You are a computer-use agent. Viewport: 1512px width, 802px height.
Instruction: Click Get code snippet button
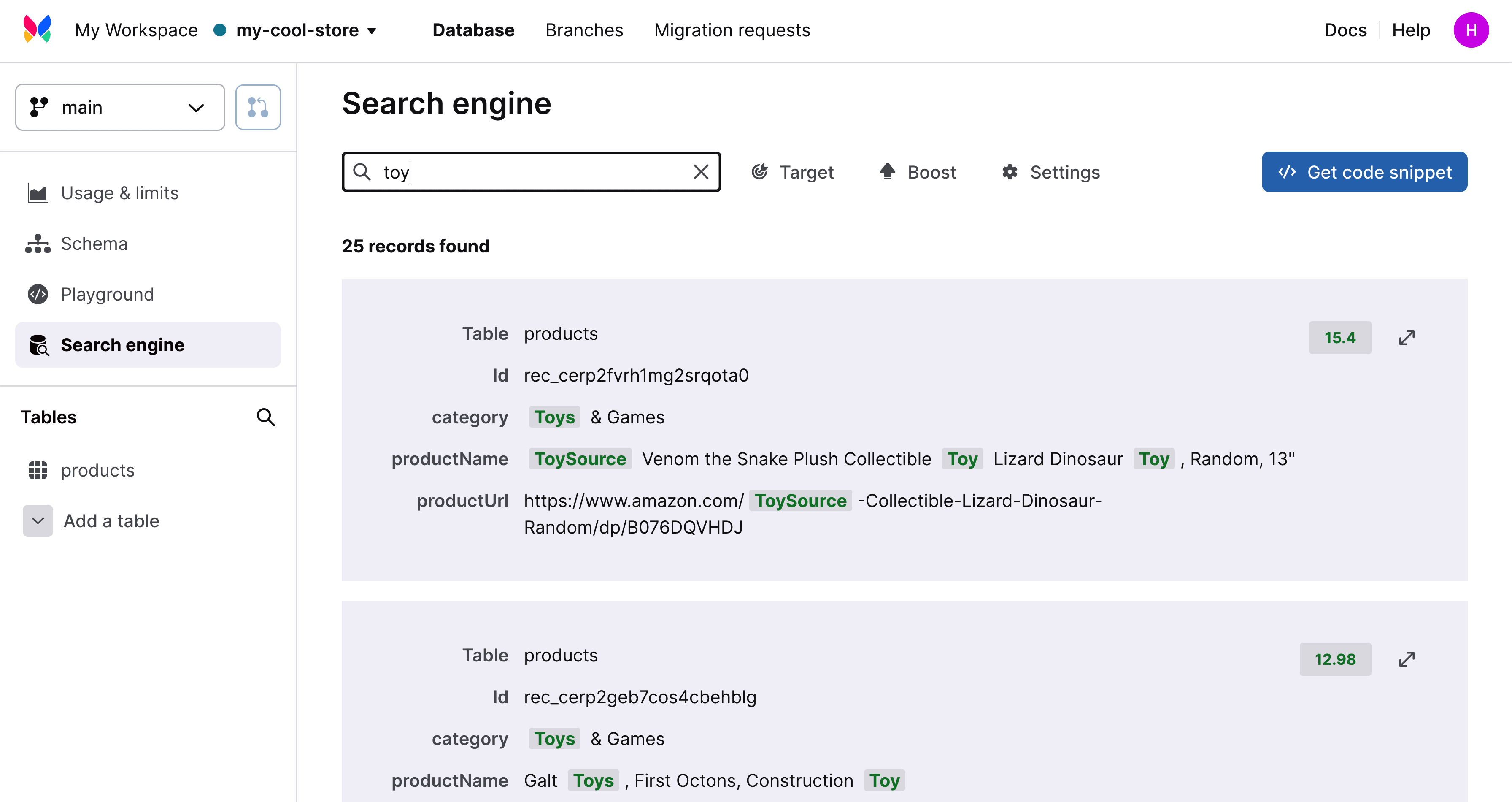[1364, 172]
